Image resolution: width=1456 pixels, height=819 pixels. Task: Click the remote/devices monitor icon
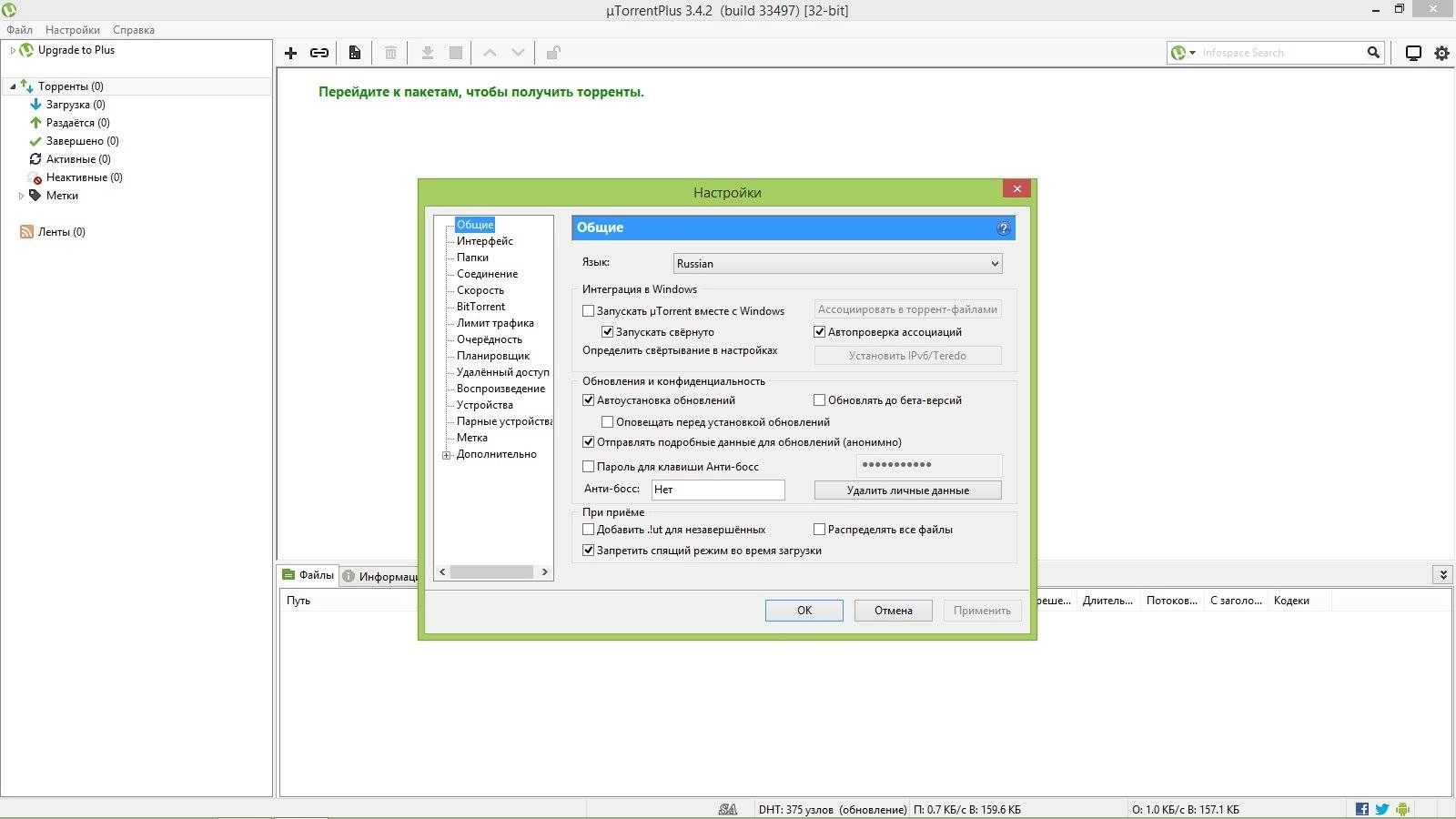[1413, 53]
